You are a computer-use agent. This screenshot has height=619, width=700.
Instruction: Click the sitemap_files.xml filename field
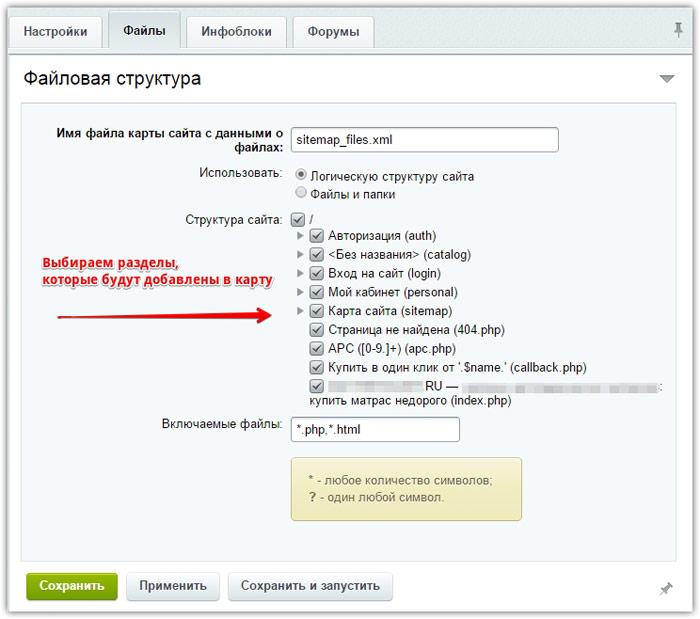coord(424,140)
